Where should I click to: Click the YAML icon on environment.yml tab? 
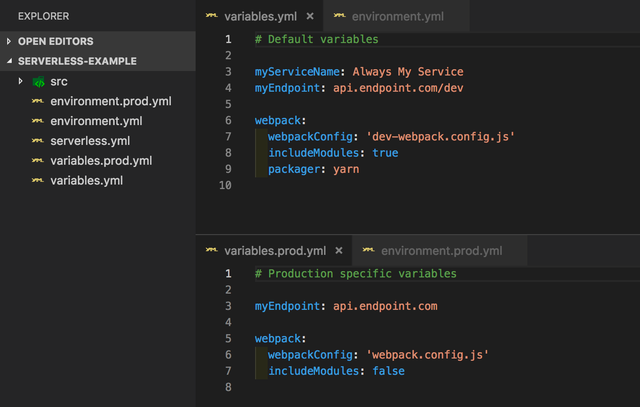tap(340, 16)
